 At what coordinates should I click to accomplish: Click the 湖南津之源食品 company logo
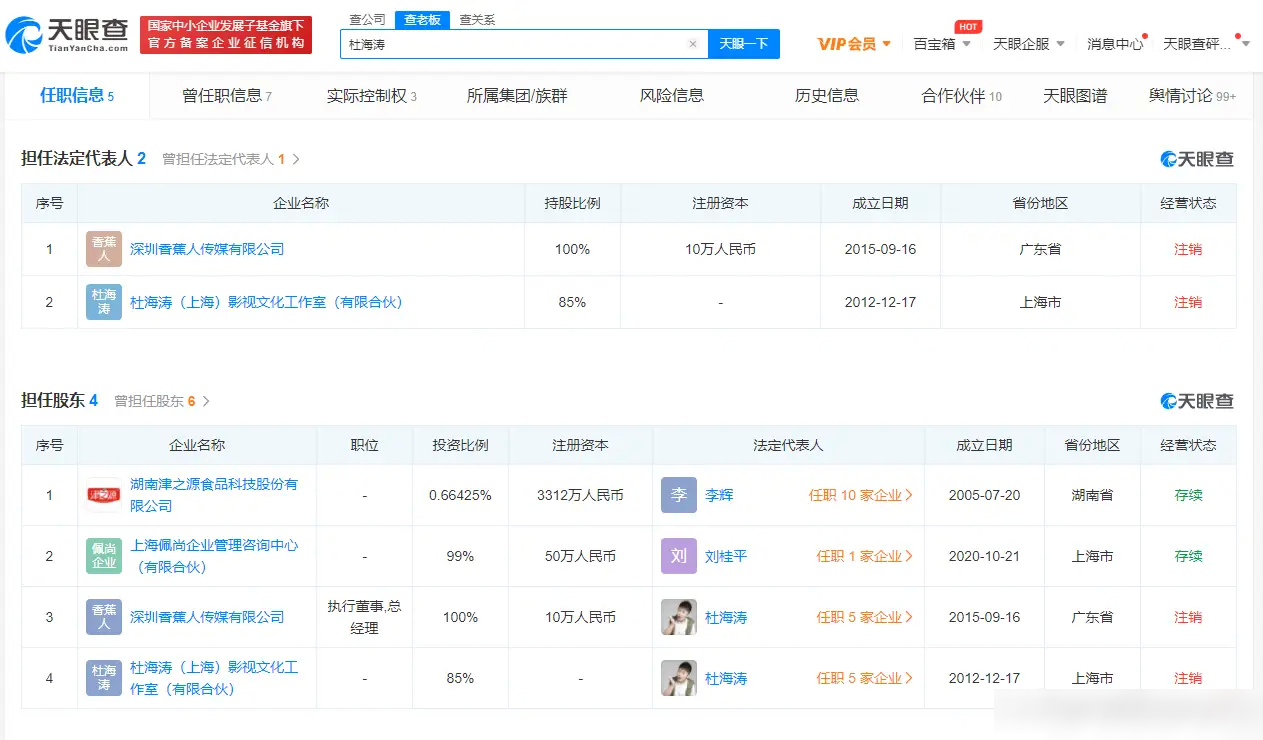click(101, 494)
